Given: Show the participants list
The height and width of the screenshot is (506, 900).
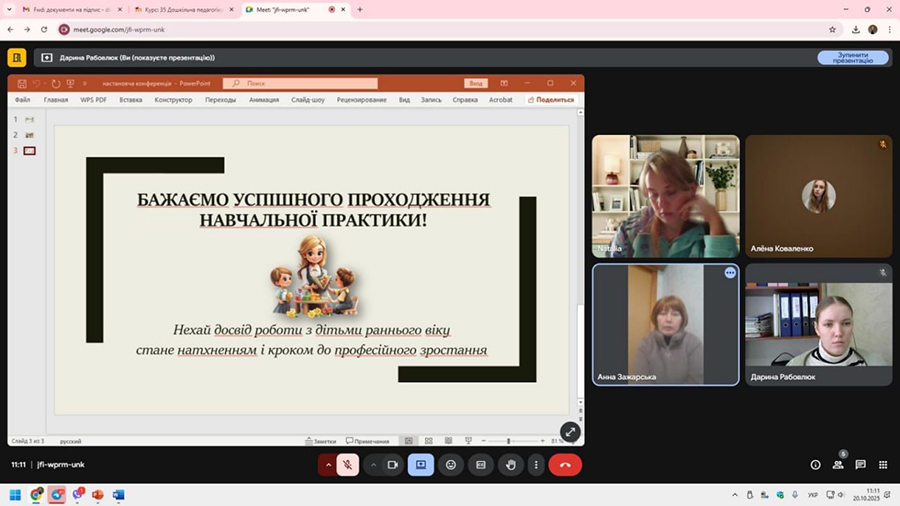Looking at the screenshot, I should point(838,464).
